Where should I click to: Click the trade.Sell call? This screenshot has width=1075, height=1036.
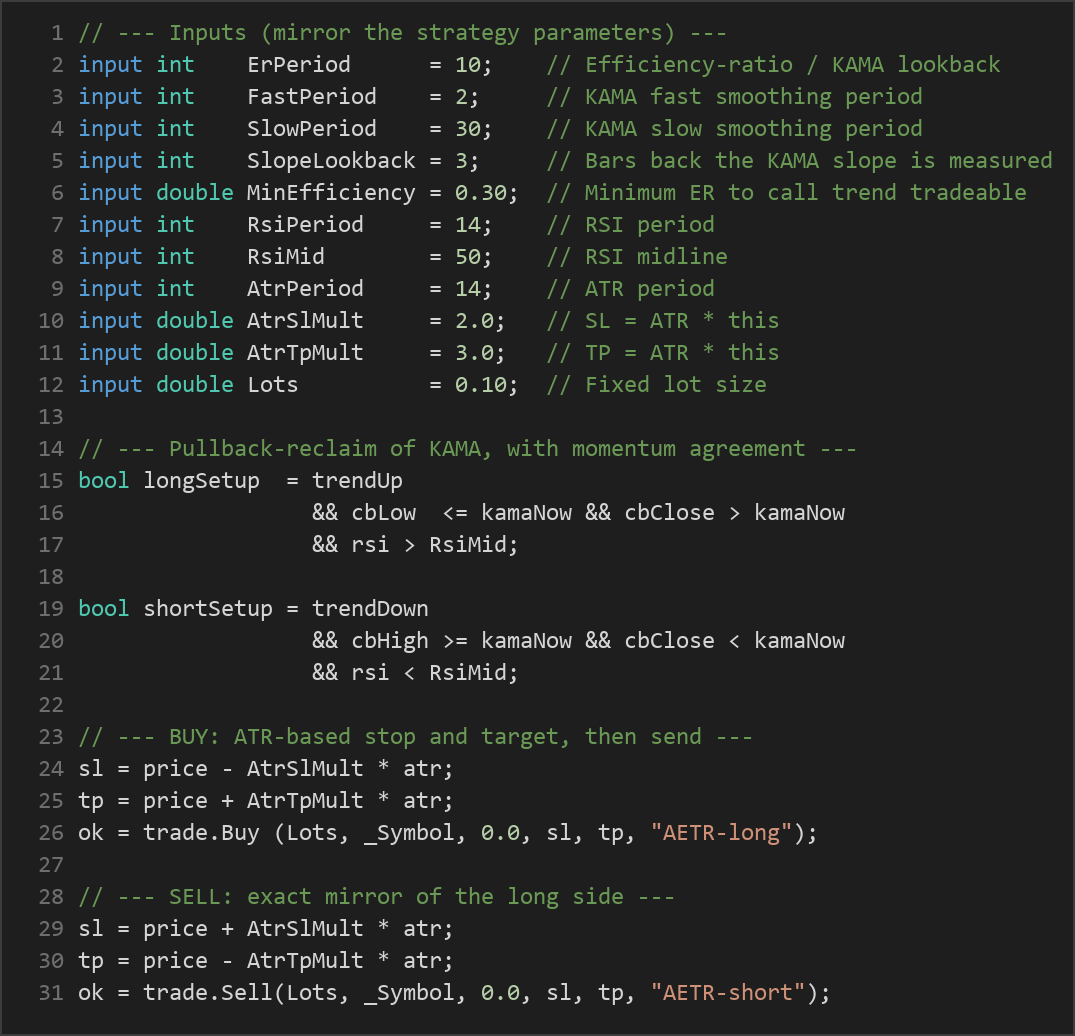208,993
